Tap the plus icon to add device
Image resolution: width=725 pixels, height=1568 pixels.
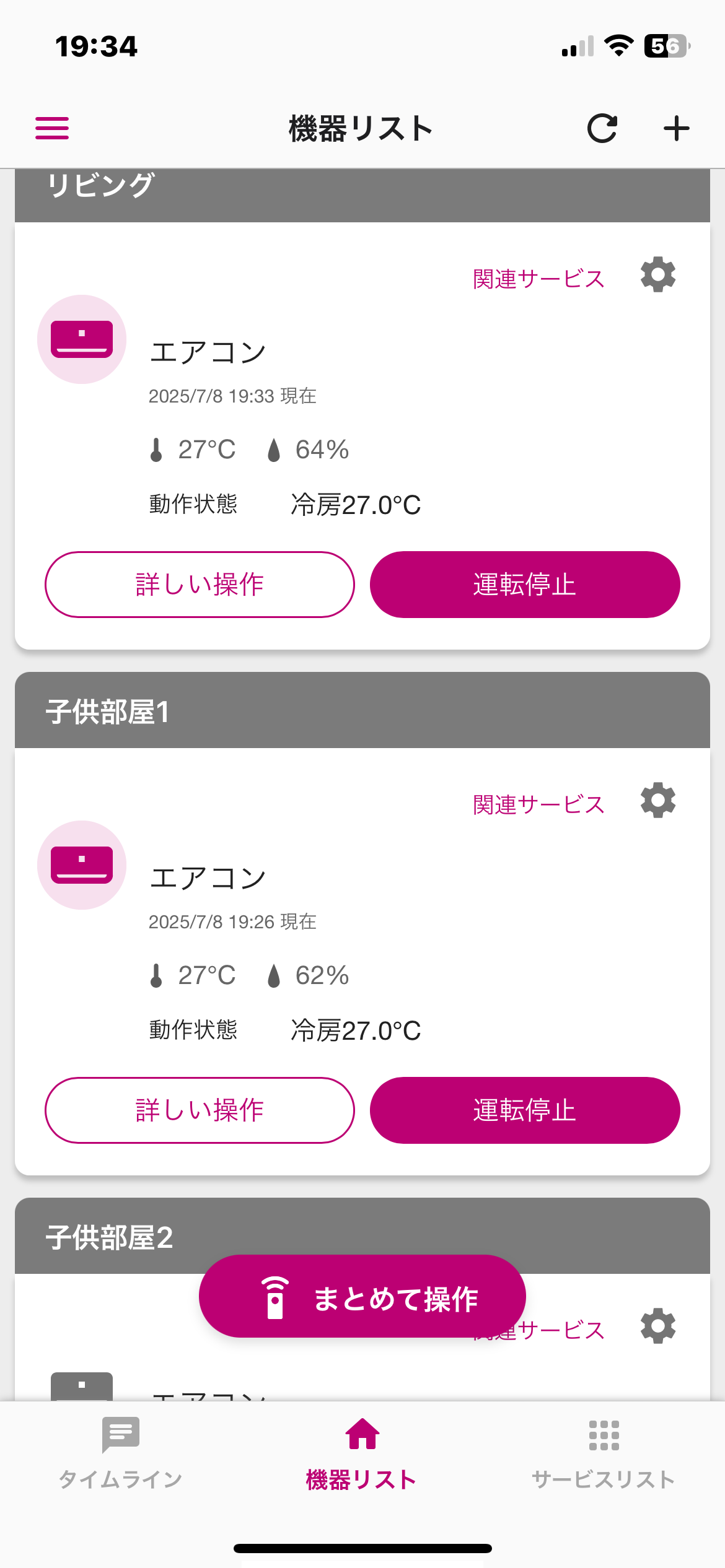[x=676, y=129]
